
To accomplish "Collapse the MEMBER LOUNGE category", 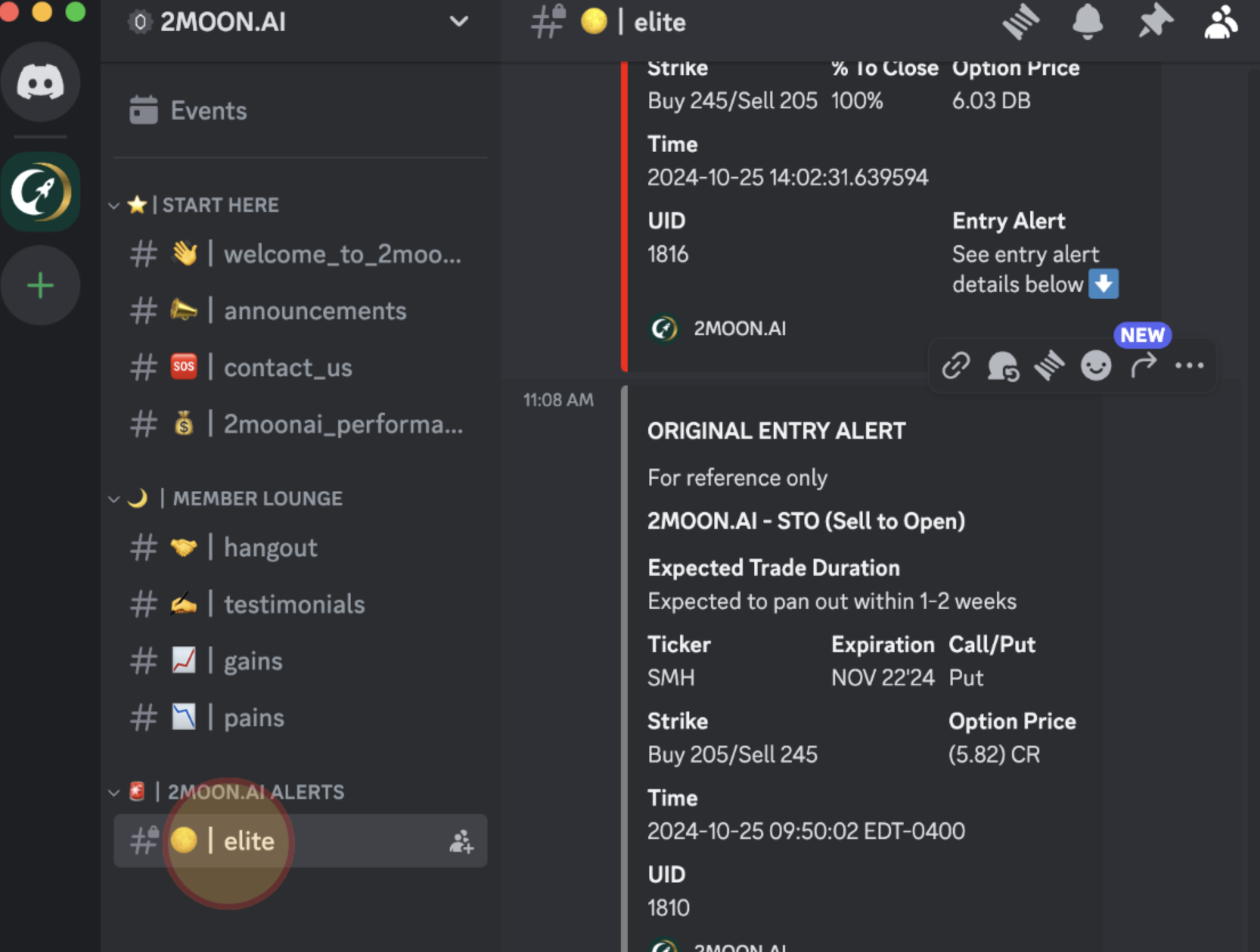I will [x=114, y=499].
